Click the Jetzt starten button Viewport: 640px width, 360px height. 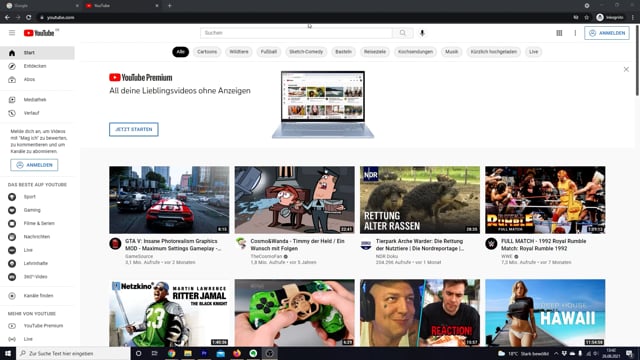pyautogui.click(x=133, y=129)
